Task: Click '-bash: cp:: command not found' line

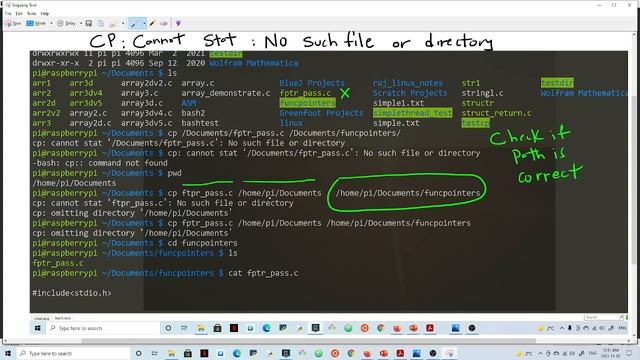Action: point(100,163)
